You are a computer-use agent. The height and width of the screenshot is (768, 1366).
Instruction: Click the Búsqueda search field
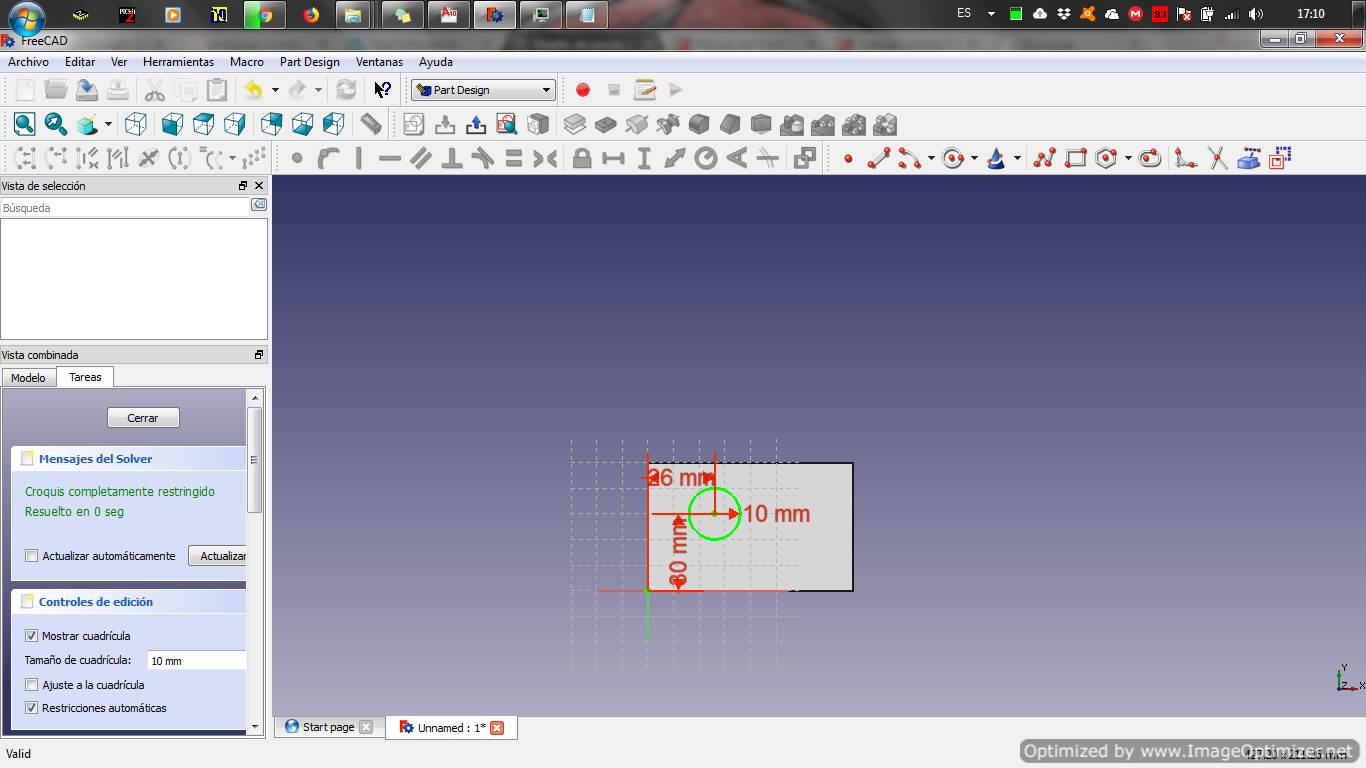[x=125, y=208]
